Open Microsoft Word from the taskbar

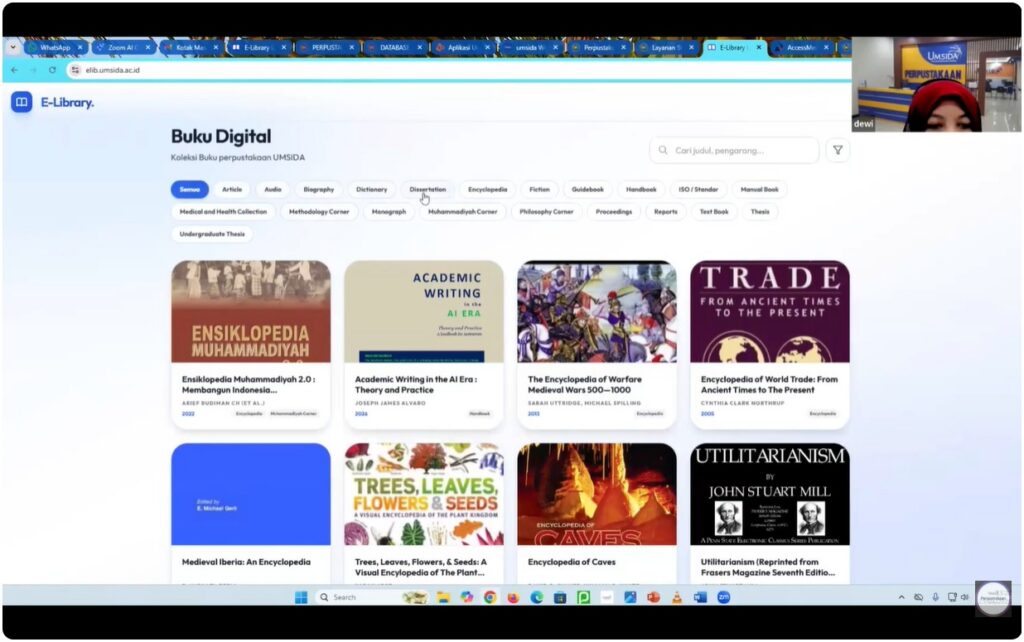click(x=700, y=597)
